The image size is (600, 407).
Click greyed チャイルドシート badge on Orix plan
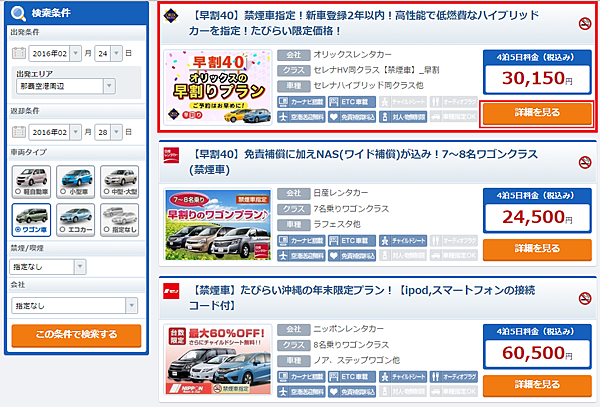coord(403,102)
